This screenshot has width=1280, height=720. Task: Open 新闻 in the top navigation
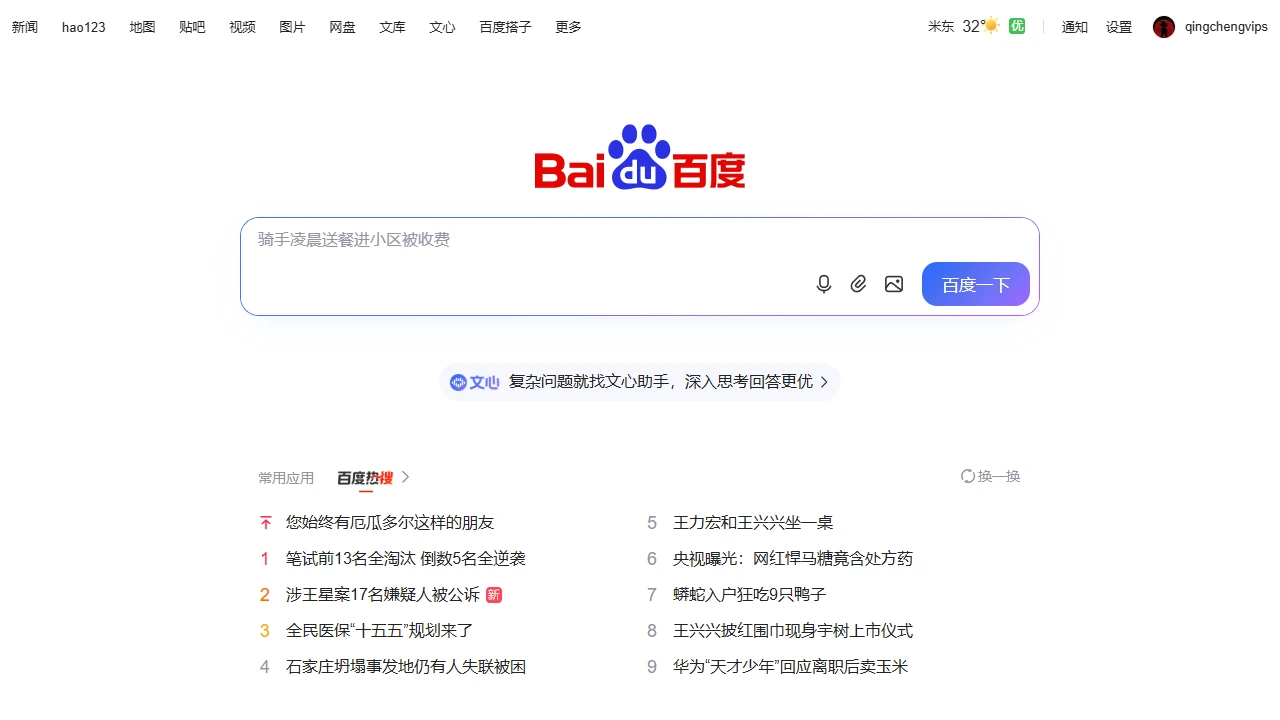(x=25, y=27)
